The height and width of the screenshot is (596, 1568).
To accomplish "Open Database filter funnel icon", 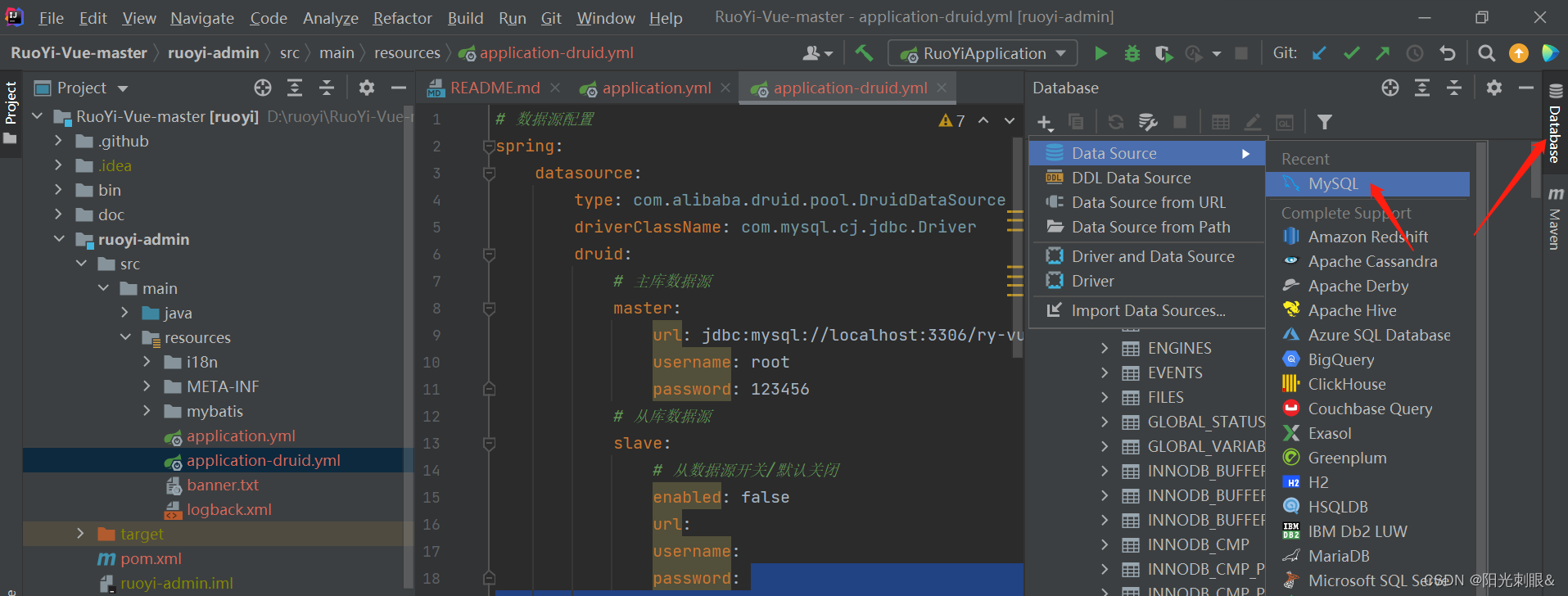I will pos(1324,122).
